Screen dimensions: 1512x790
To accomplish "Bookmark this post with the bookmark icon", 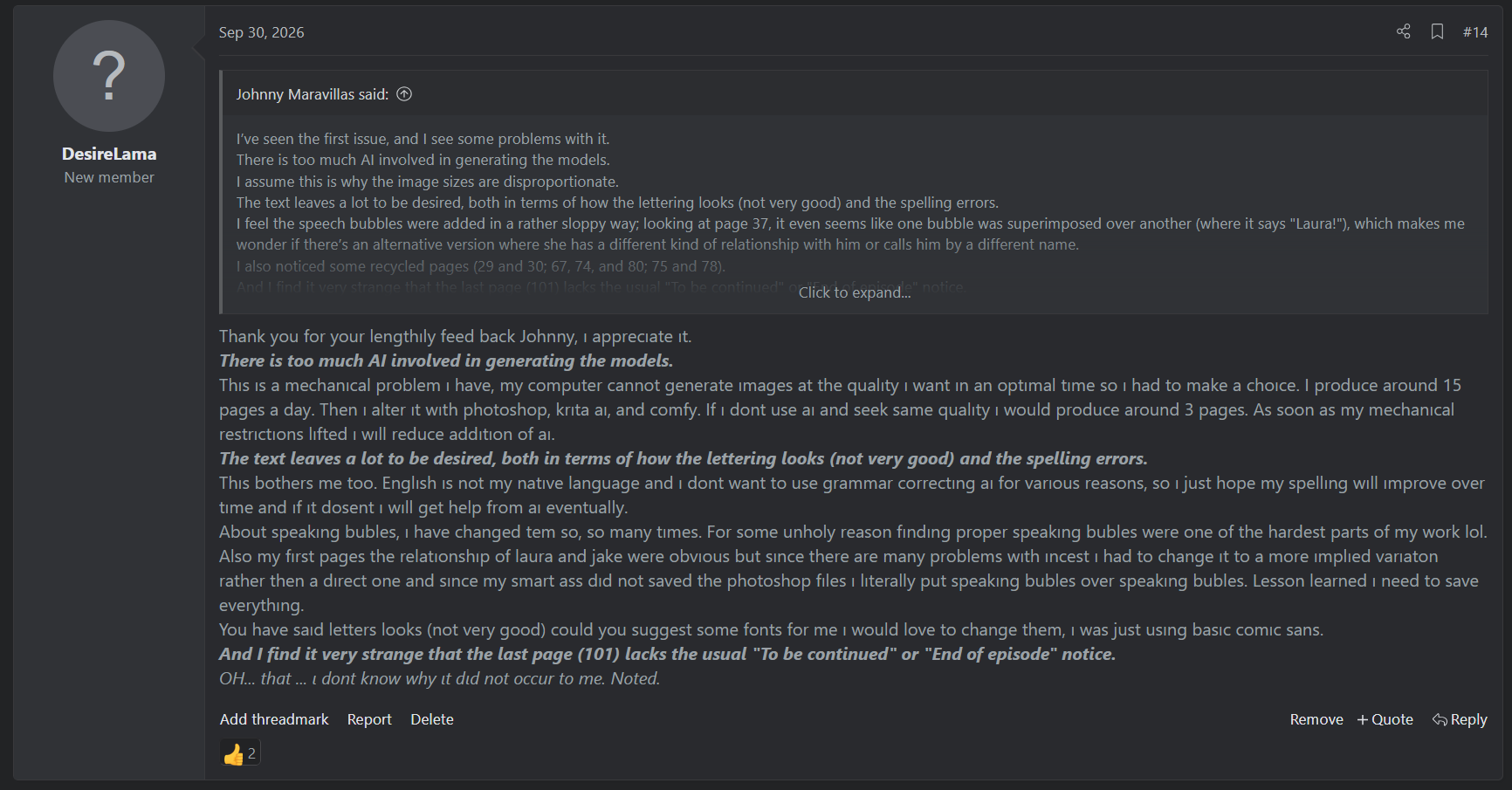I will click(x=1437, y=31).
